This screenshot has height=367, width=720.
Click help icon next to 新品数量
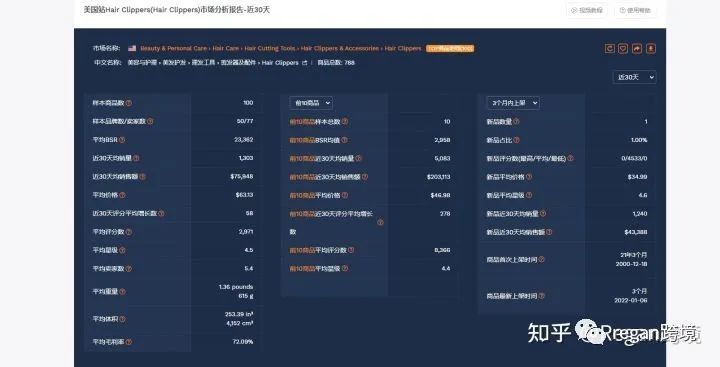pos(516,121)
